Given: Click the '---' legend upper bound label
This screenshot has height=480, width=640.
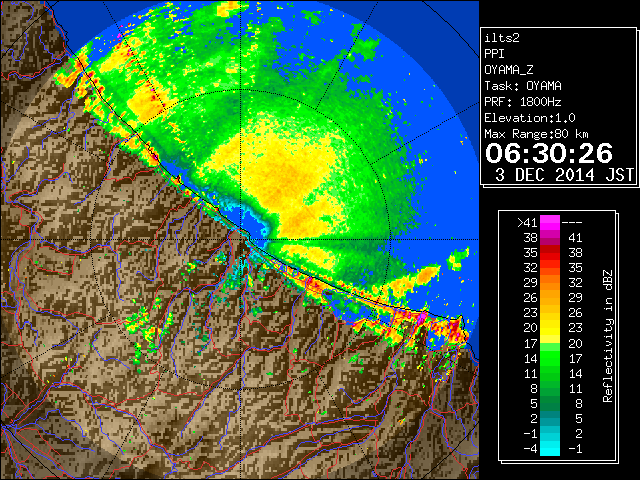Looking at the screenshot, I should click(x=572, y=223).
